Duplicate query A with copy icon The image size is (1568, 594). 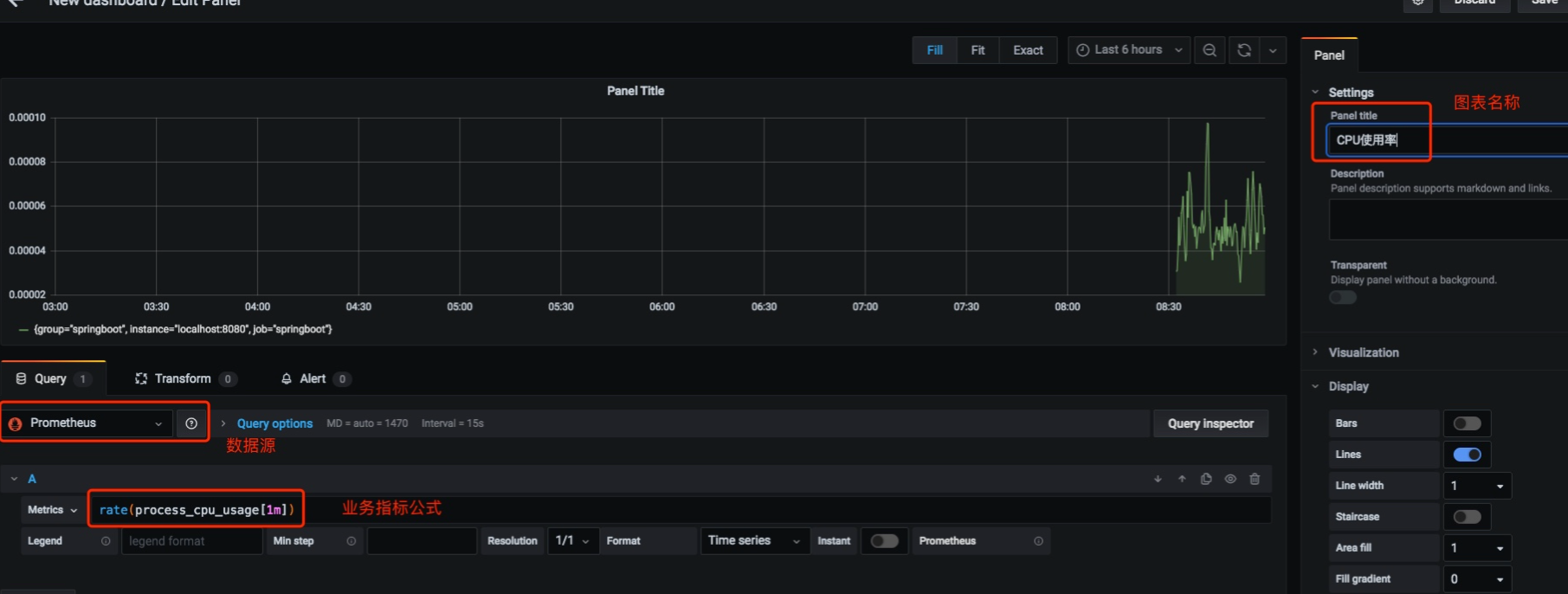coord(1206,479)
